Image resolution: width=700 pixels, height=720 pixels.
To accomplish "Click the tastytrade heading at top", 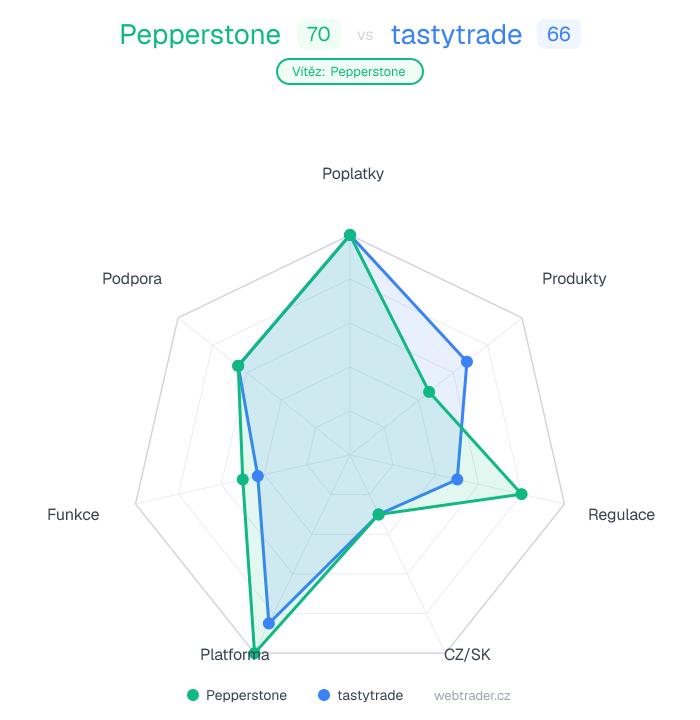I will click(456, 35).
